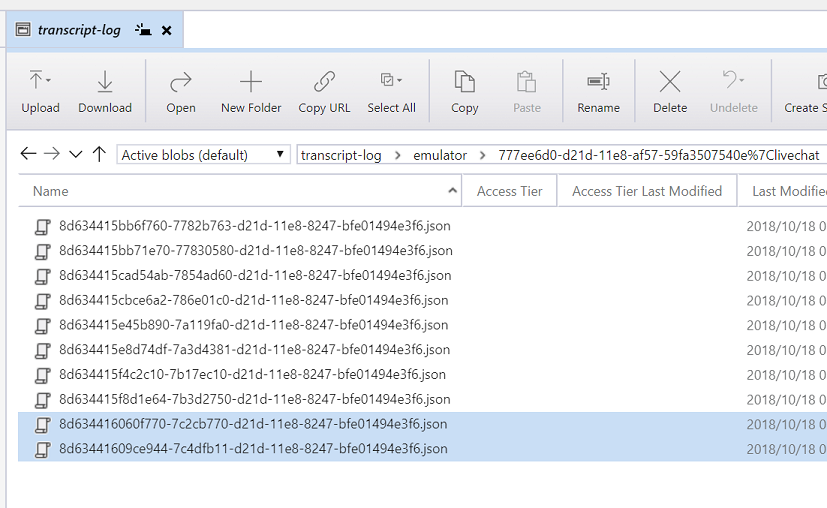Navigate back with the left arrow

tap(28, 154)
